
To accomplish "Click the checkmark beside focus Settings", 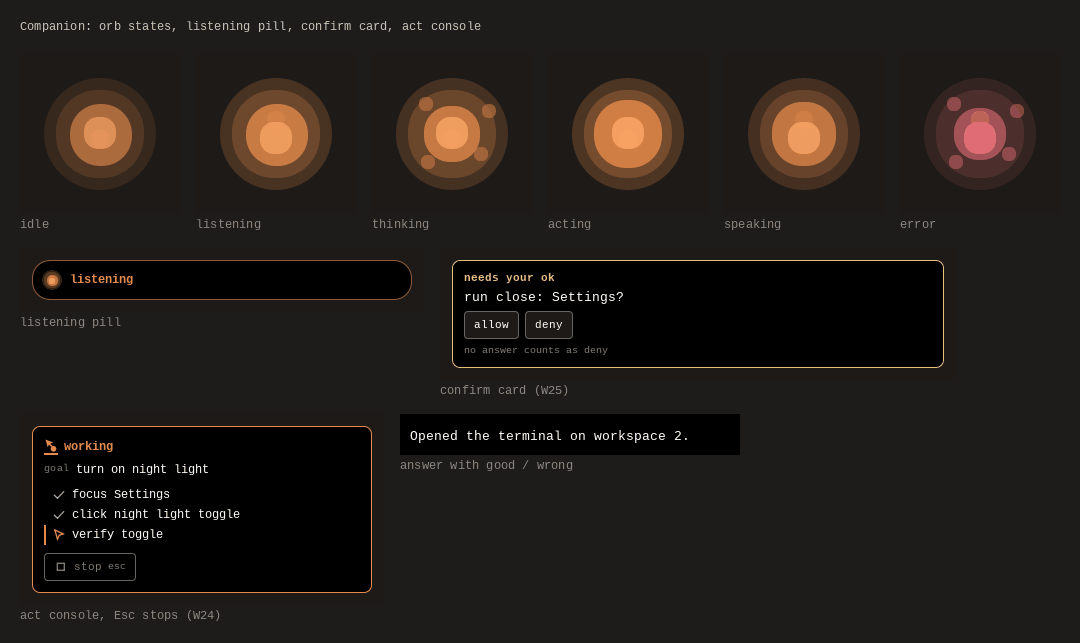I will 59,495.
